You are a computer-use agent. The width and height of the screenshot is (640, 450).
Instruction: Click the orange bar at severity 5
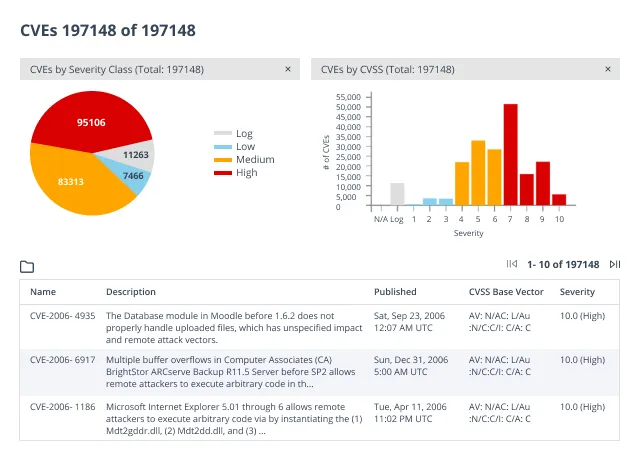(478, 173)
